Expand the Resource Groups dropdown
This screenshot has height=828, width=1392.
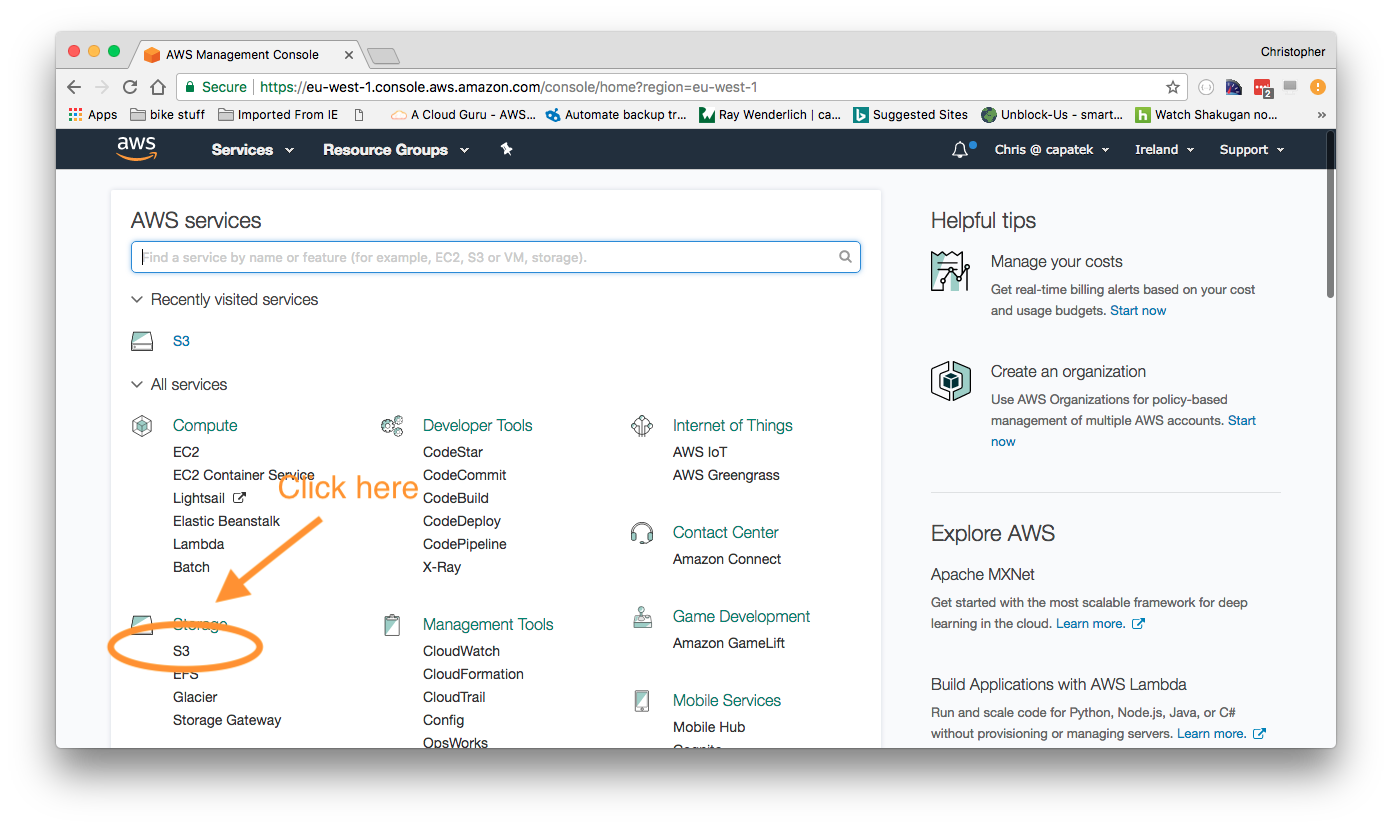pos(395,150)
